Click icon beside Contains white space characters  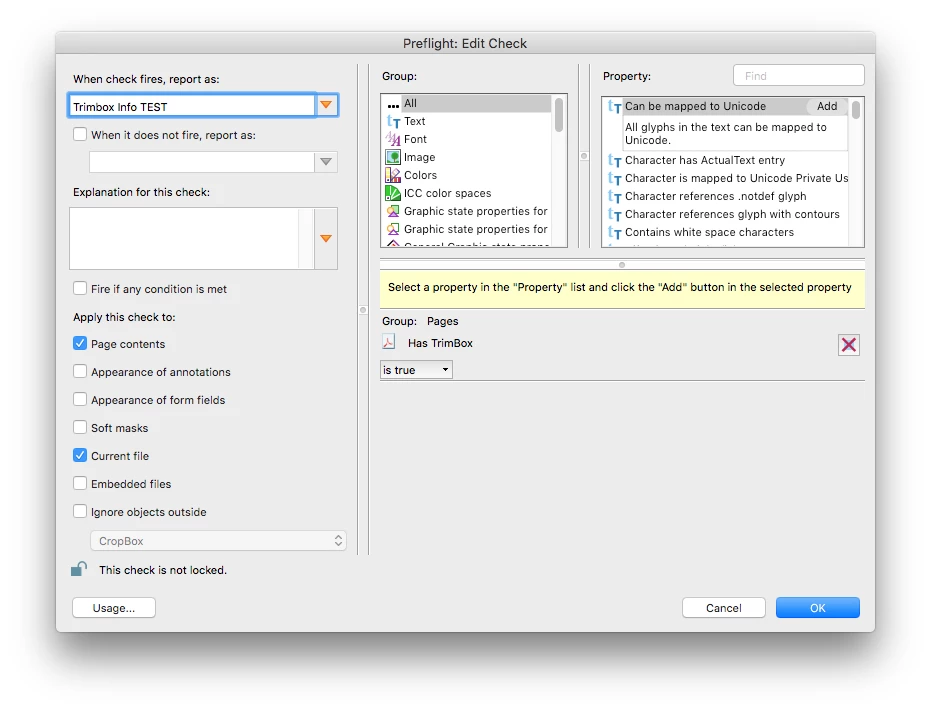(x=615, y=233)
